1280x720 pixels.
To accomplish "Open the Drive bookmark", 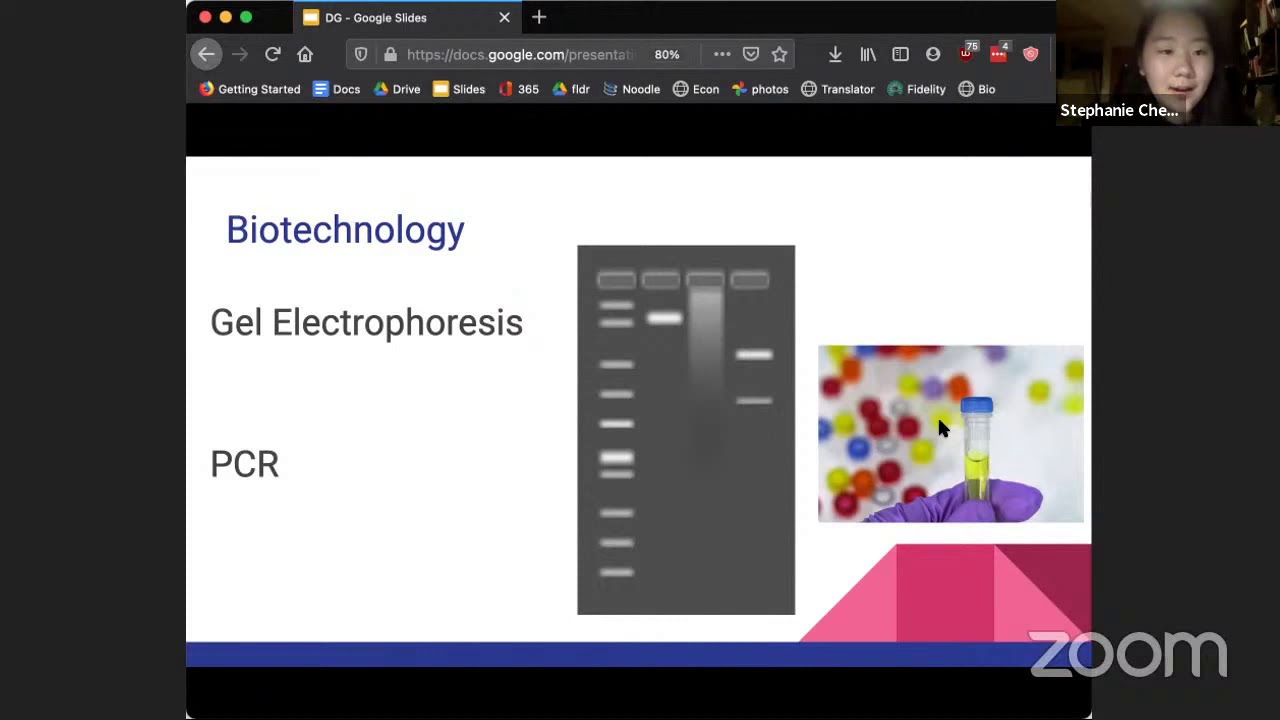I will pyautogui.click(x=397, y=89).
